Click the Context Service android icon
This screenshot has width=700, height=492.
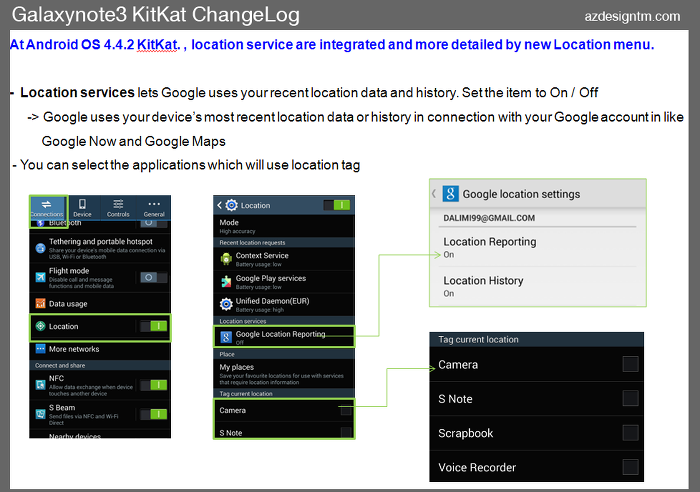226,259
